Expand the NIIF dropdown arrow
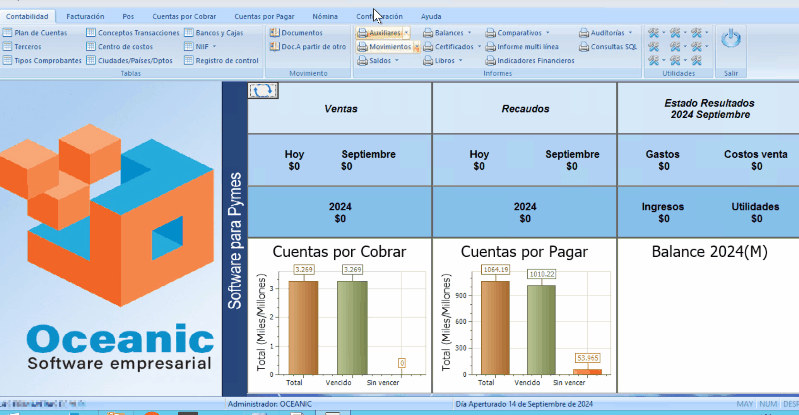Screen dimensions: 799x415 pyautogui.click(x=214, y=46)
